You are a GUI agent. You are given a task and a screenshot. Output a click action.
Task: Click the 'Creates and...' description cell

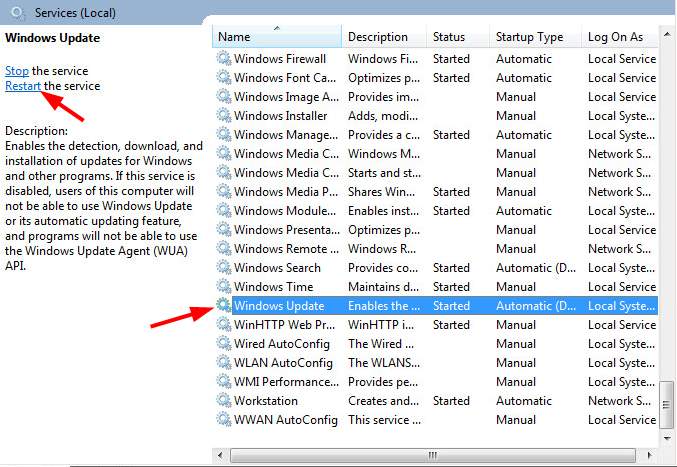pos(383,401)
